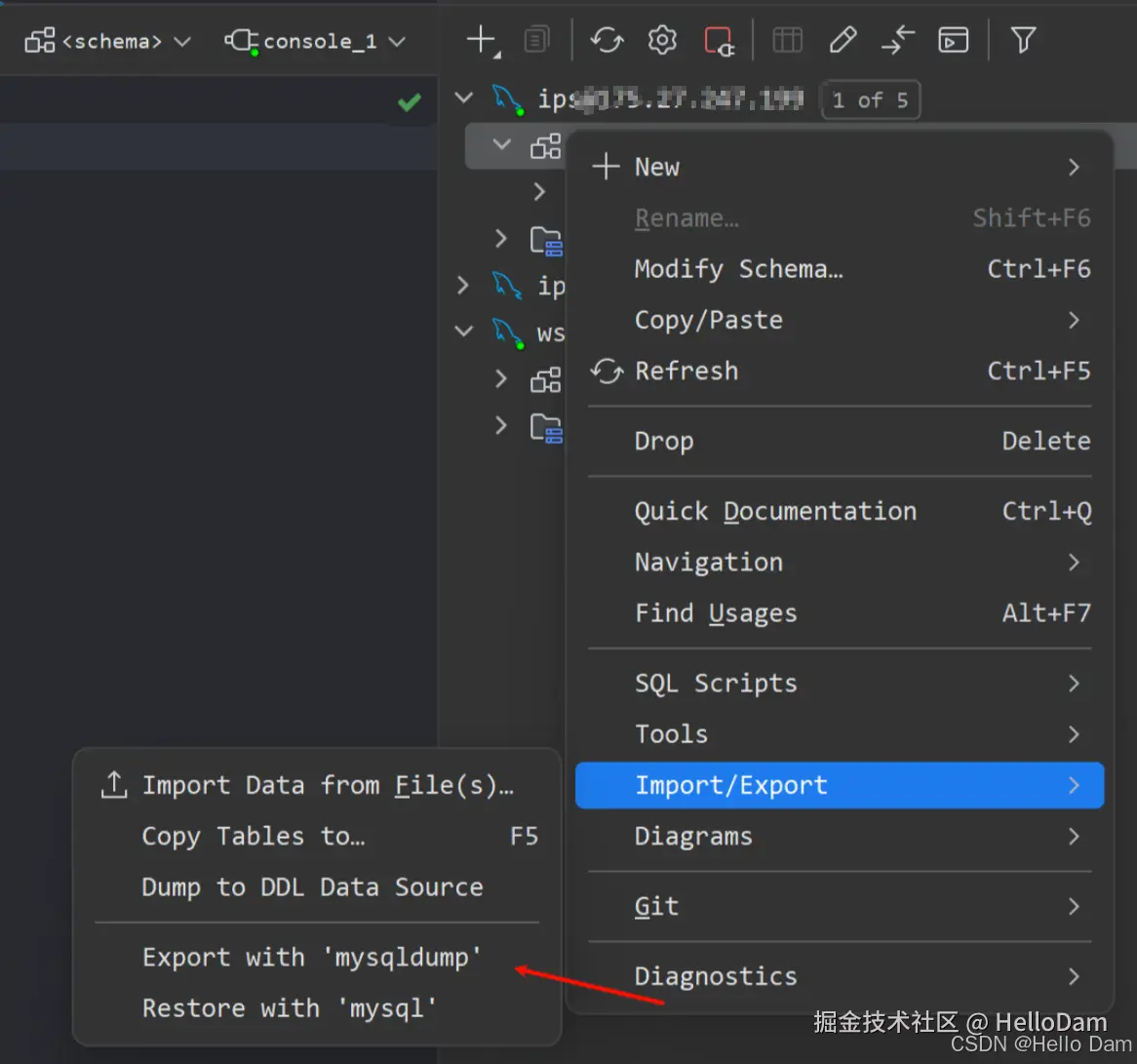1137x1064 pixels.
Task: Open the Tools submenu
Action: pos(839,734)
